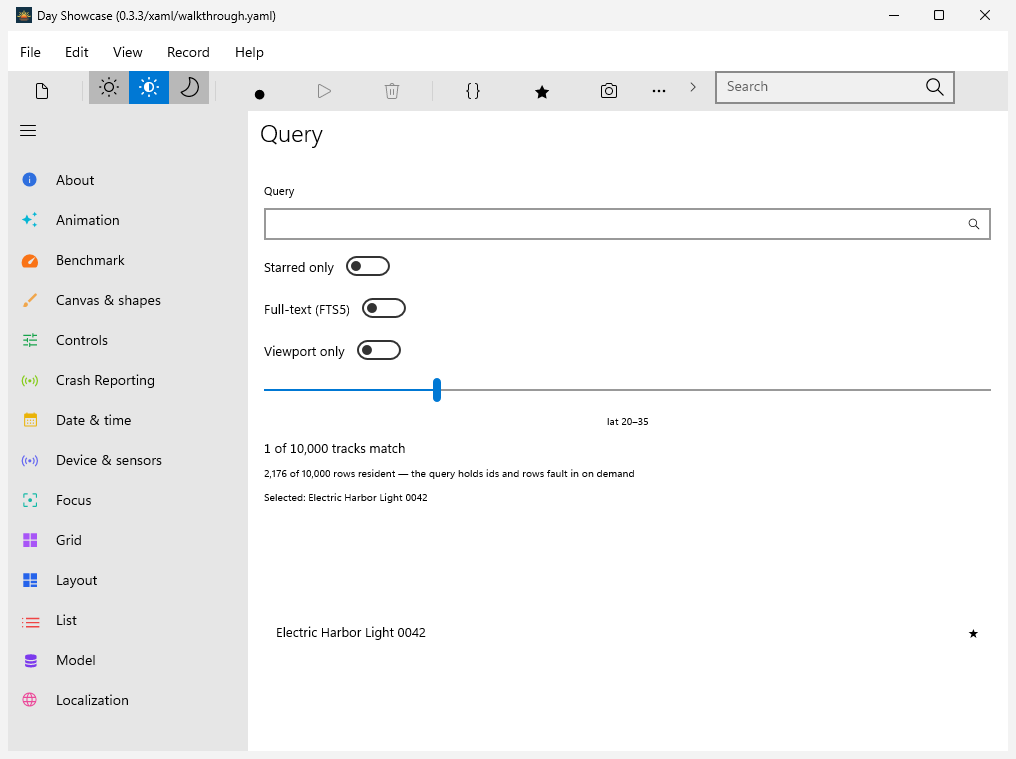
Task: Click the '2,176 of 10,000 rows resident' text
Action: [449, 474]
